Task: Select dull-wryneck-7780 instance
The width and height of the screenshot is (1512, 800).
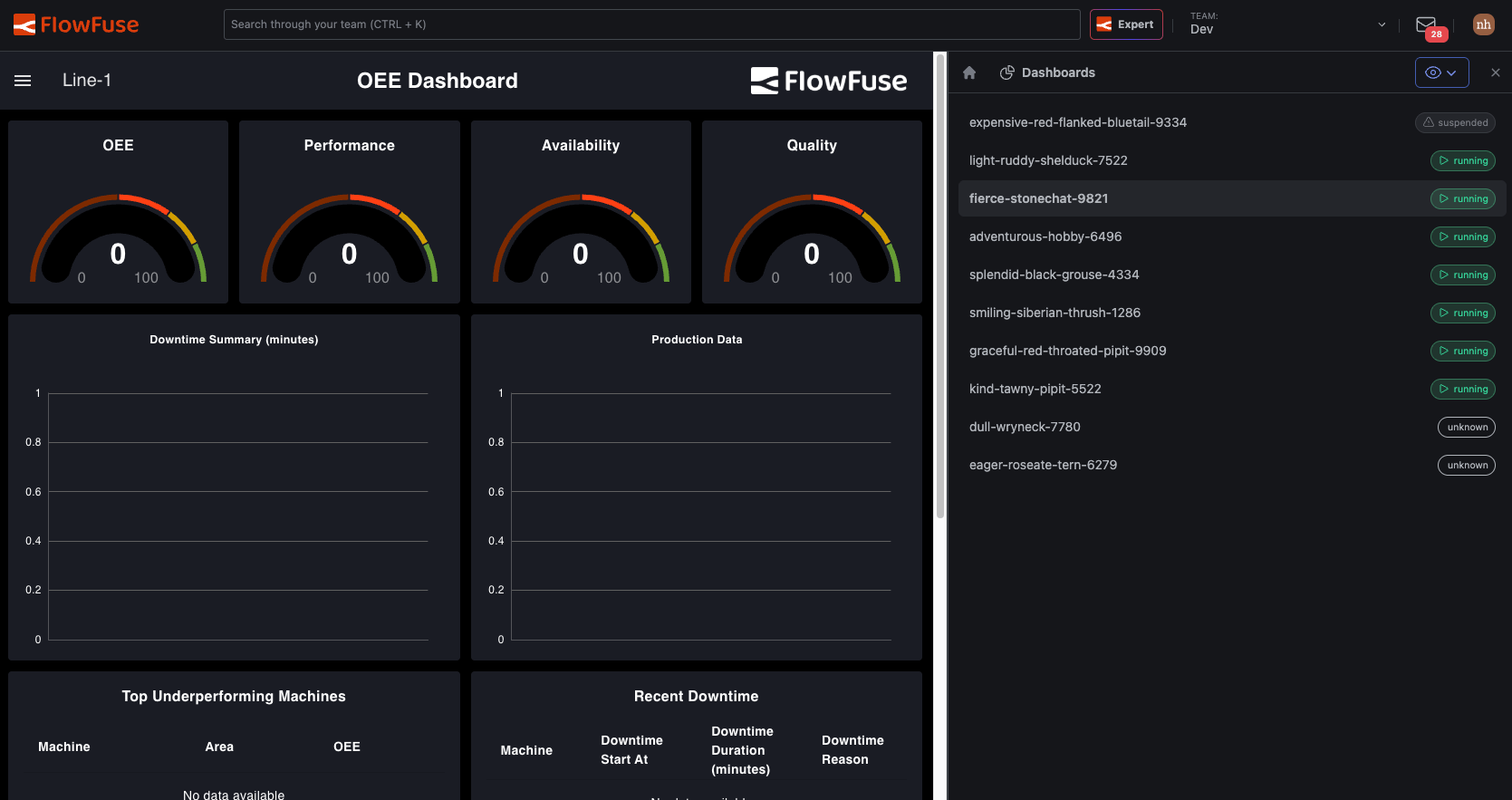Action: [x=1232, y=427]
